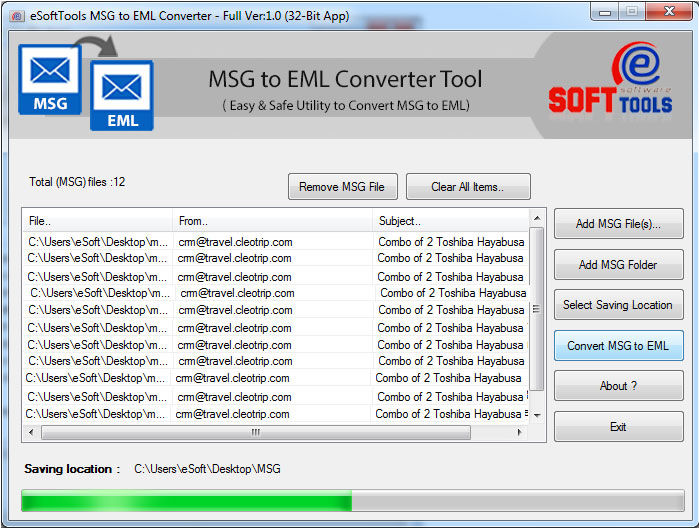This screenshot has width=699, height=529.
Task: Minimize the converter window
Action: (x=604, y=12)
